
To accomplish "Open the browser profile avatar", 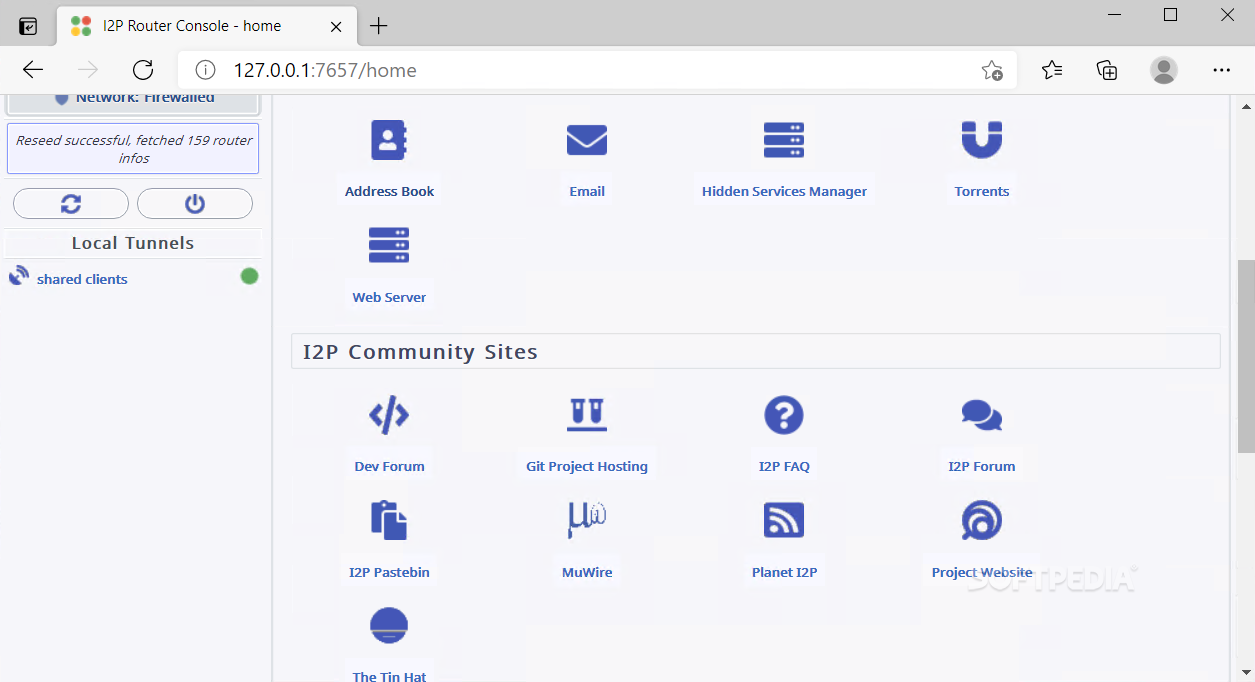I will click(x=1164, y=70).
